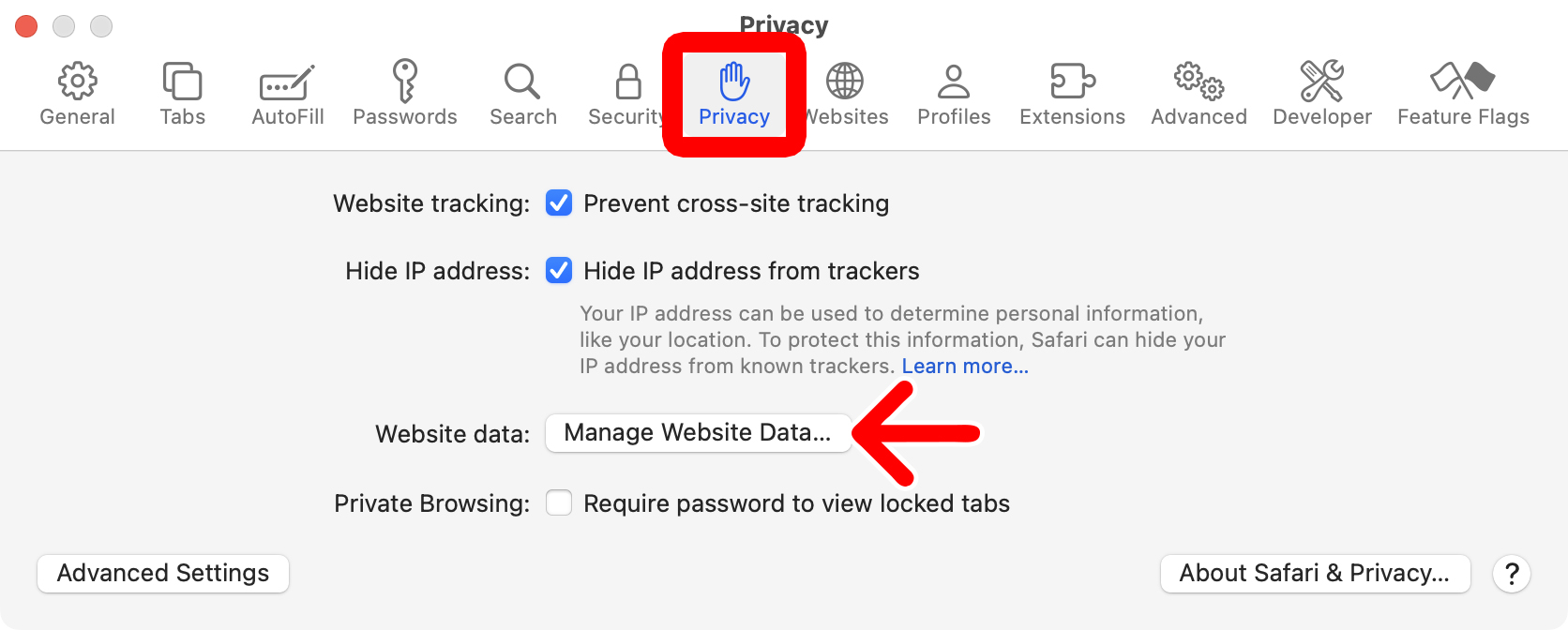Screen dimensions: 1568x630
Task: Switch to Search settings
Action: tap(522, 91)
